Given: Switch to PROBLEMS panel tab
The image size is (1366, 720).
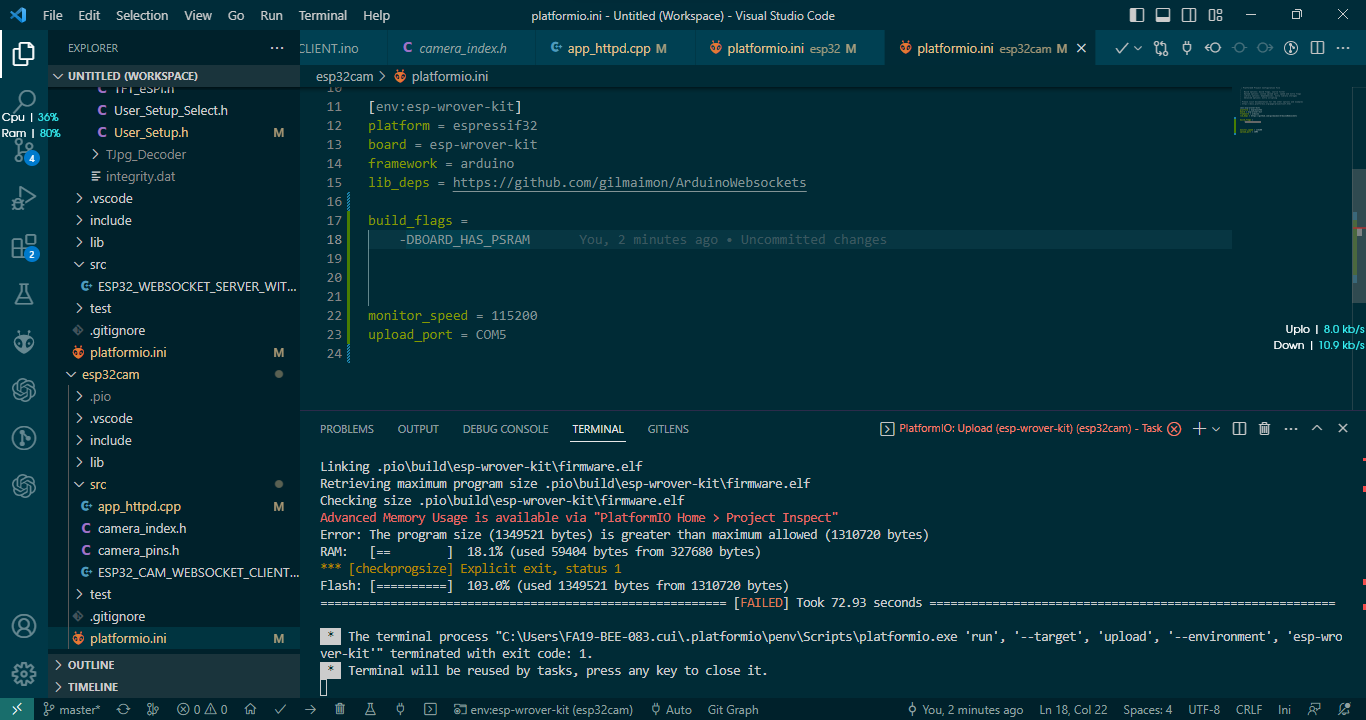Looking at the screenshot, I should click(347, 429).
